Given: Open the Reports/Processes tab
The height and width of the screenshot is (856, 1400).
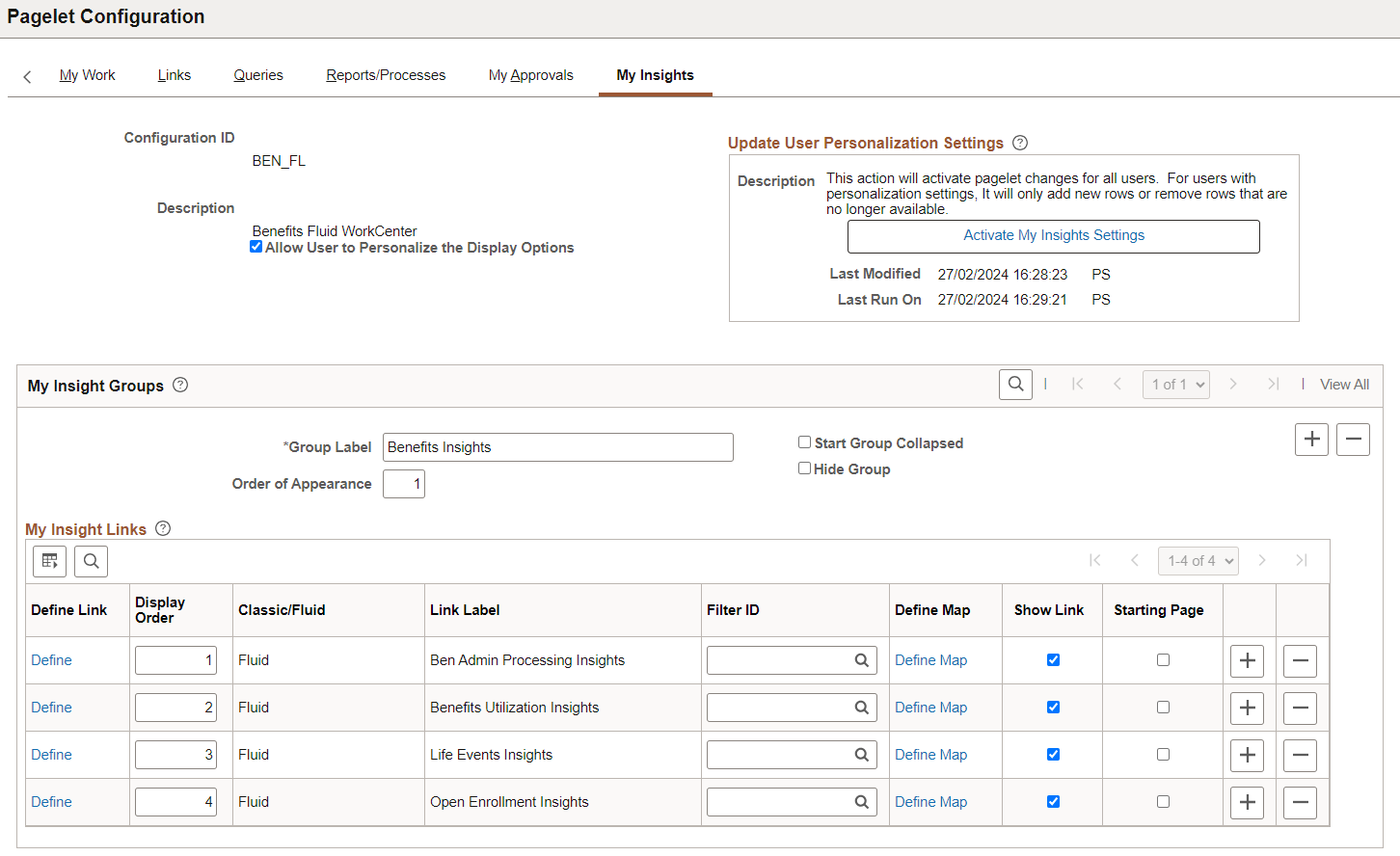Looking at the screenshot, I should tap(385, 74).
